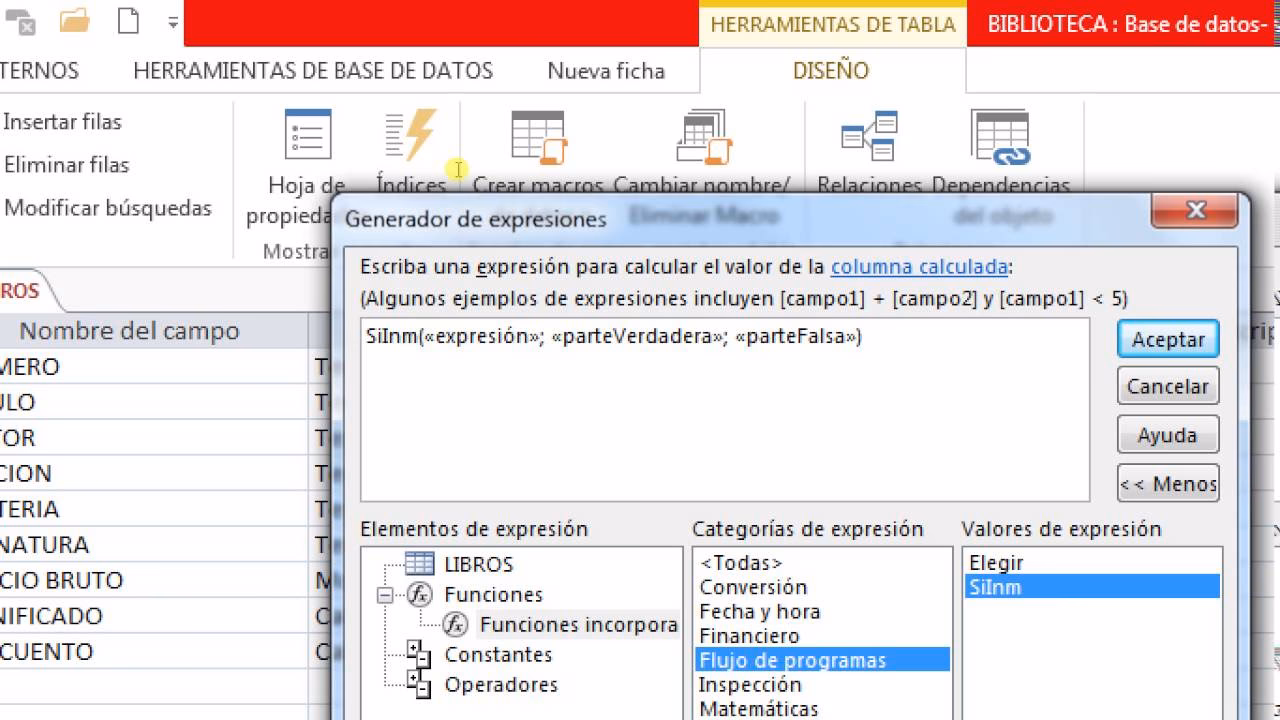Select Elegir in expression values
The image size is (1280, 720).
996,563
